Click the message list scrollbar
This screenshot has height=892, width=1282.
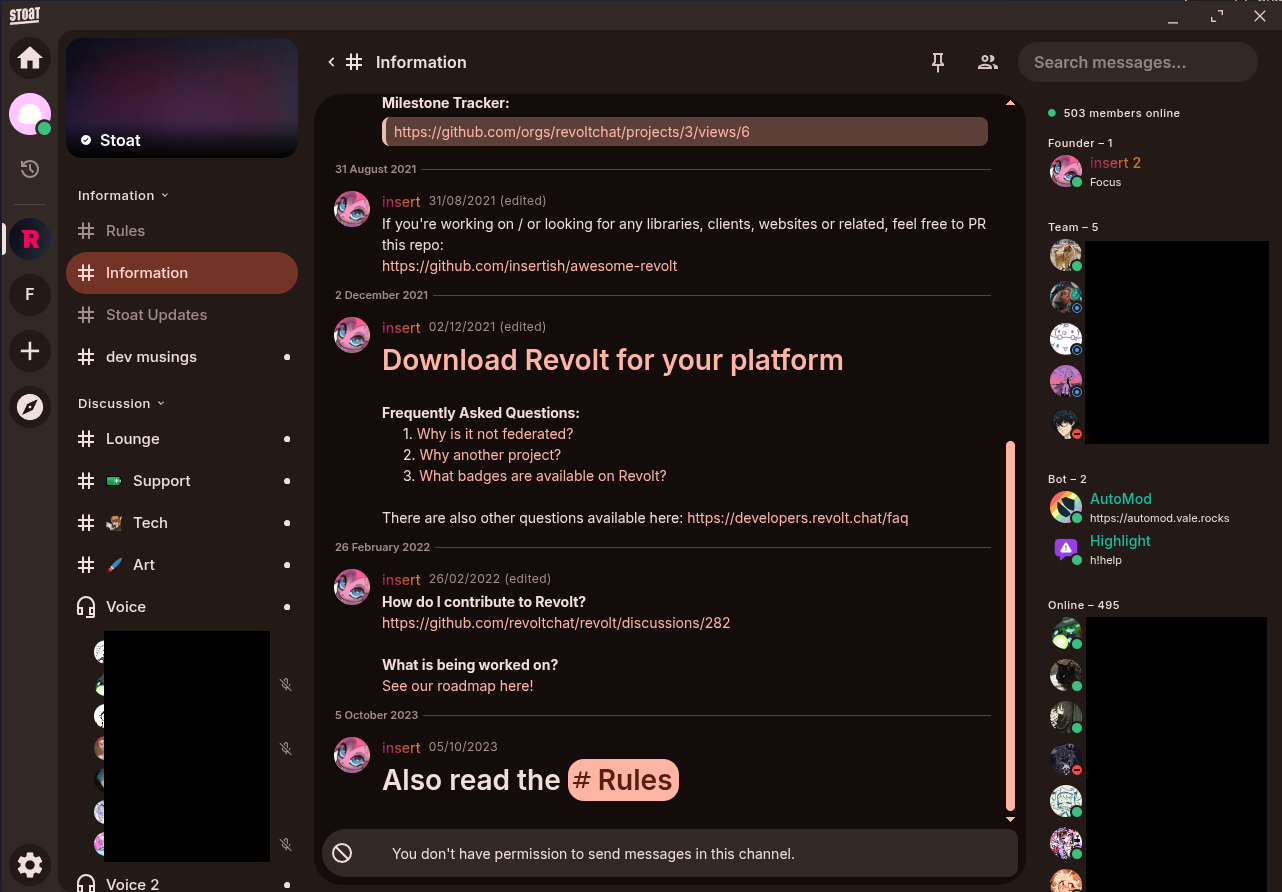(1010, 625)
